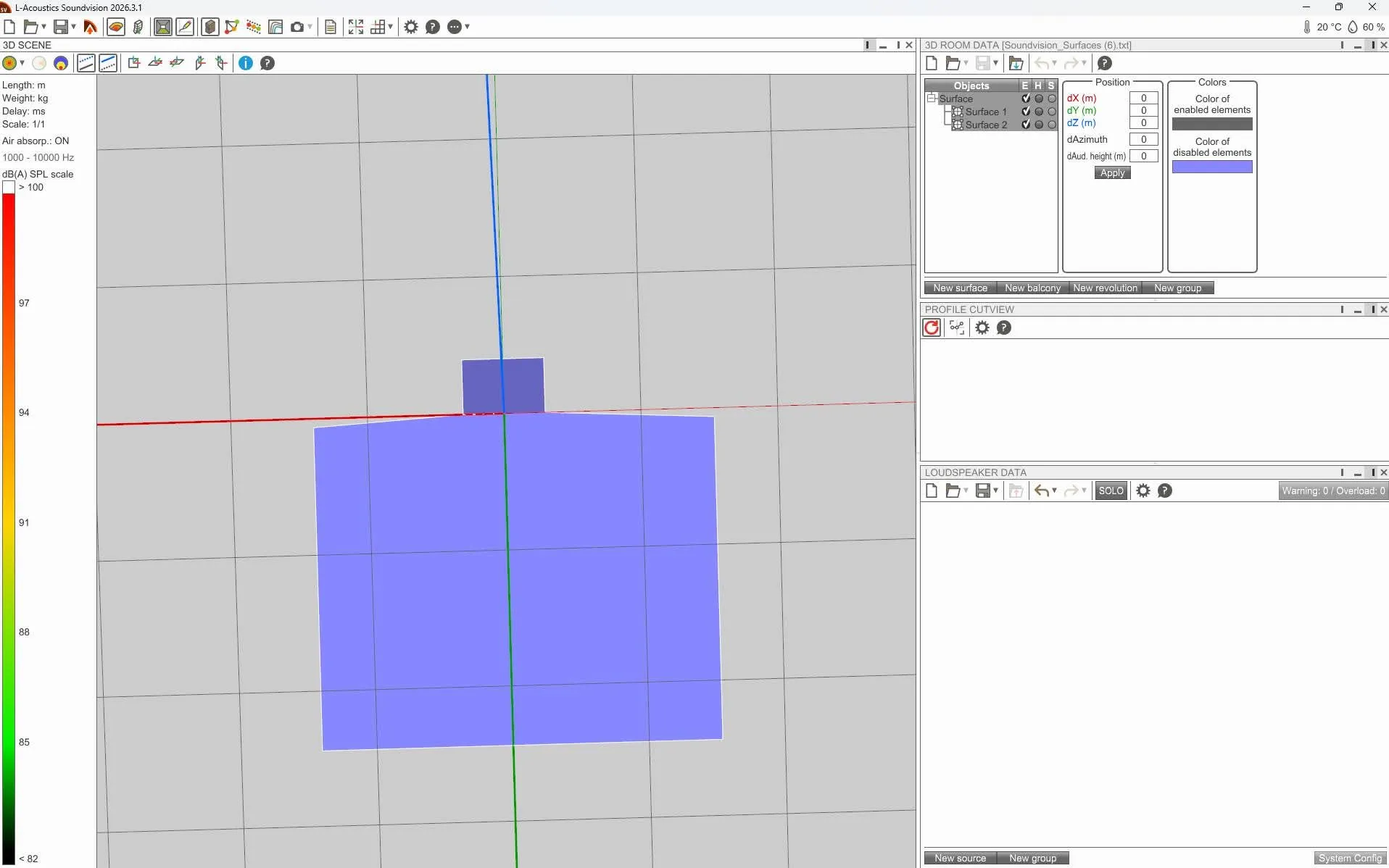
Task: Click the Profile Cutview red refresh icon
Action: pyautogui.click(x=932, y=327)
